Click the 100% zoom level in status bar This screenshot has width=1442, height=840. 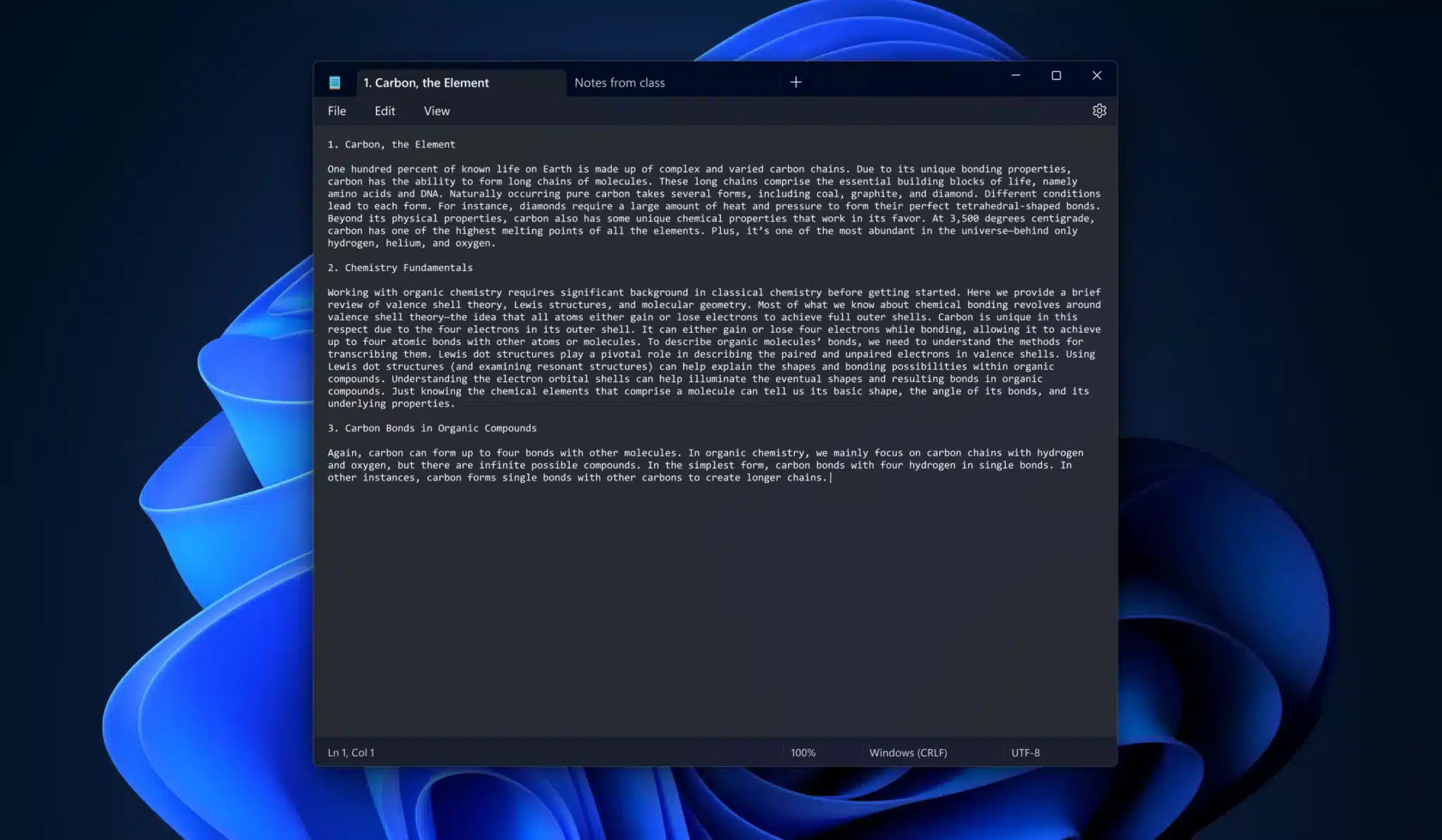[x=803, y=753]
